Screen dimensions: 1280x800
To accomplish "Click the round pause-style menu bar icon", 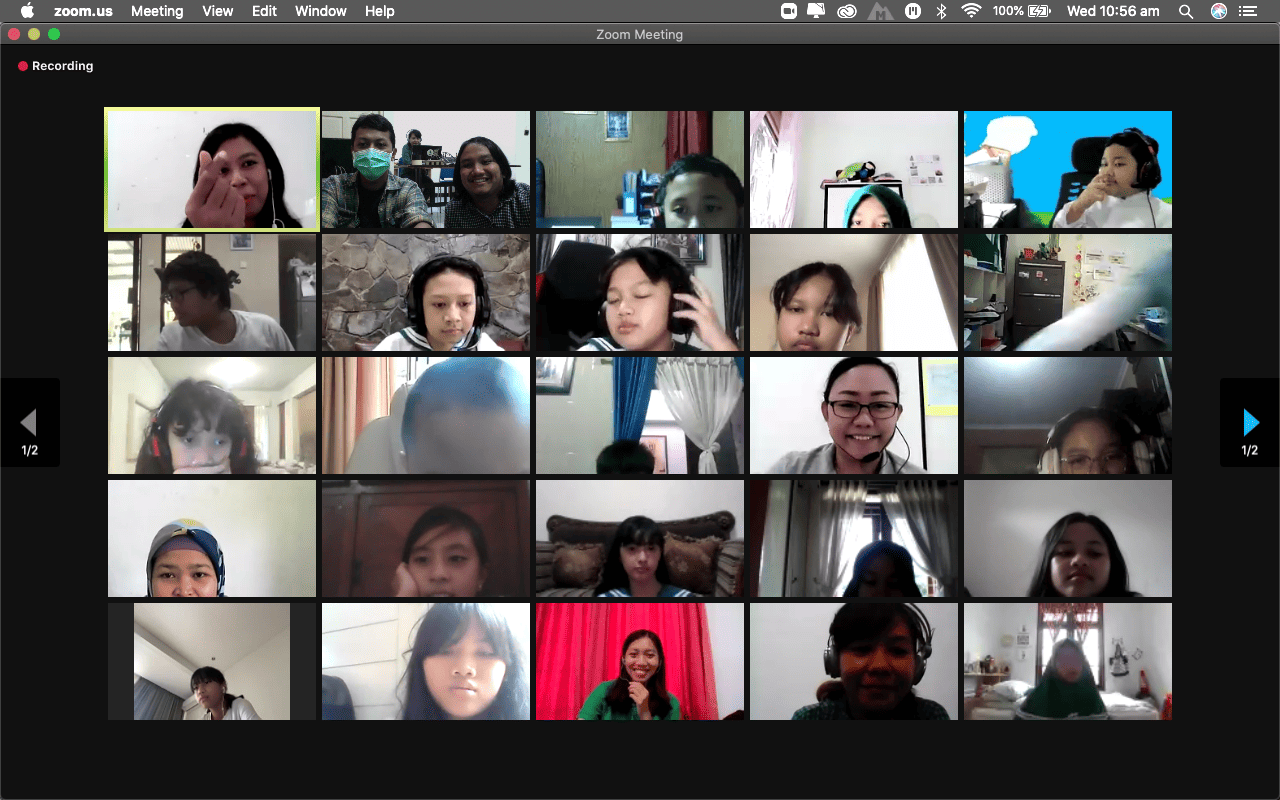I will coord(912,11).
